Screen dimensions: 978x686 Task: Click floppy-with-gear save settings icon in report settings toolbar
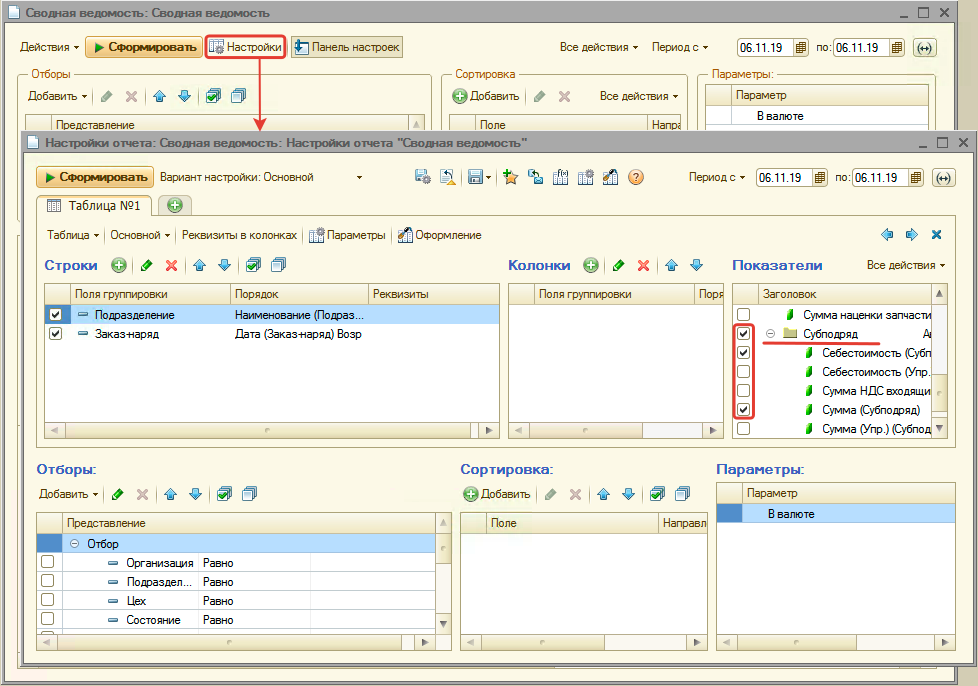point(423,177)
